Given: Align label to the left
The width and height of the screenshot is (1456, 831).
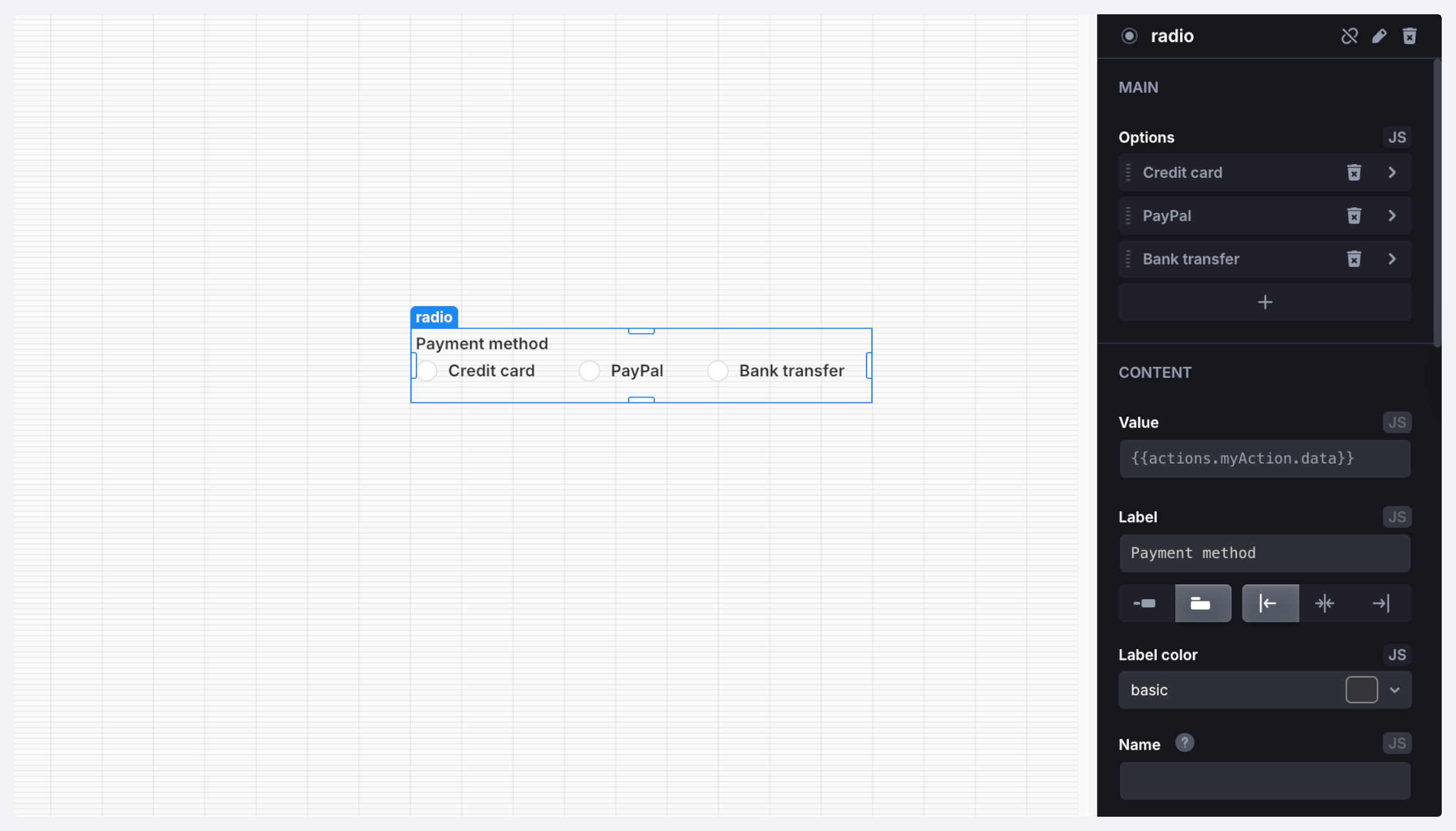Looking at the screenshot, I should [x=1269, y=603].
